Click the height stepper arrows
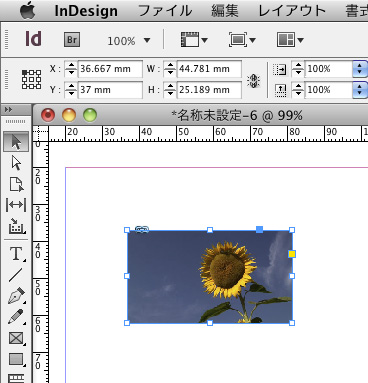368x383 pixels. pos(170,90)
